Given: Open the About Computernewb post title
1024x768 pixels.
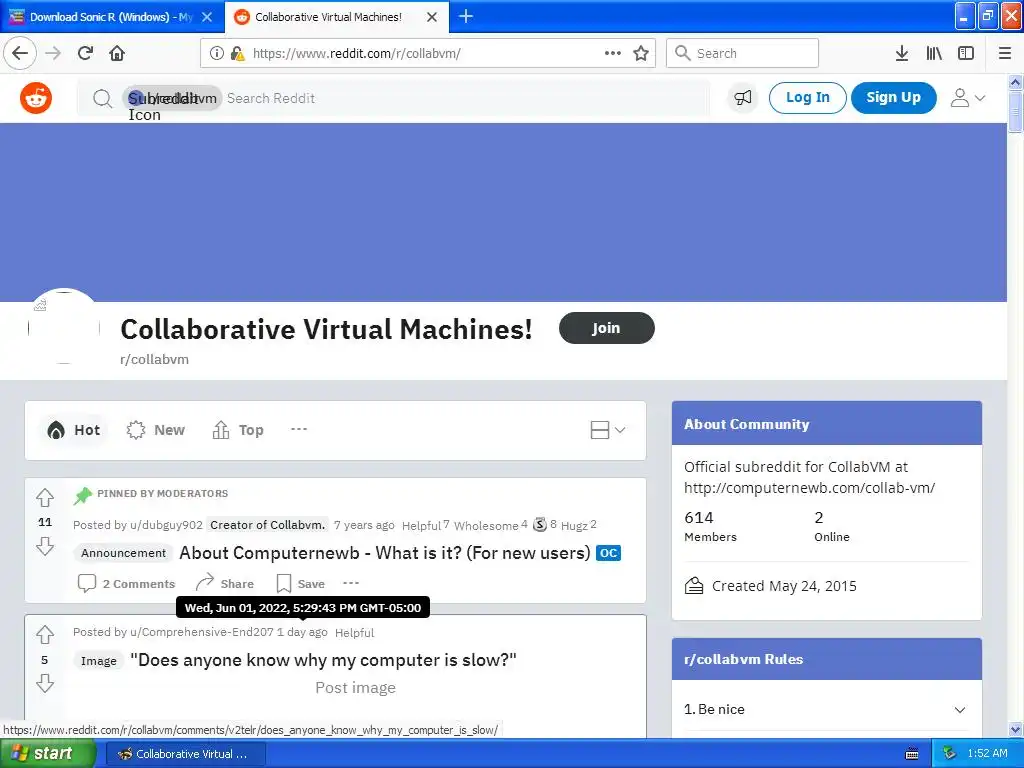Looking at the screenshot, I should coord(385,553).
